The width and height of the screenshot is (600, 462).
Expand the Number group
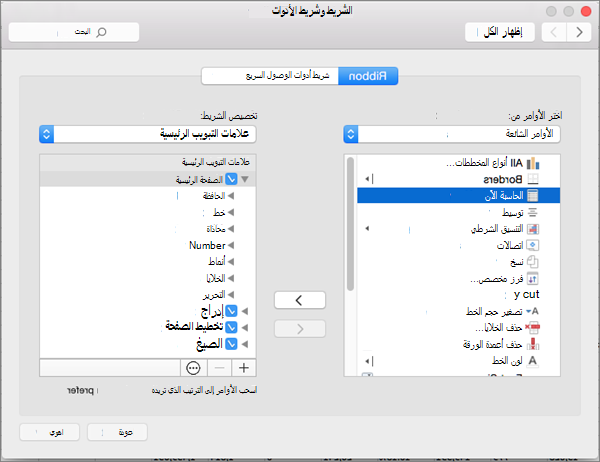230,245
